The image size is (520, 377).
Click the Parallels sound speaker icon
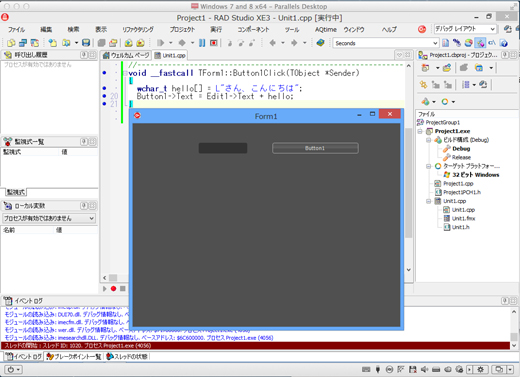click(424, 369)
